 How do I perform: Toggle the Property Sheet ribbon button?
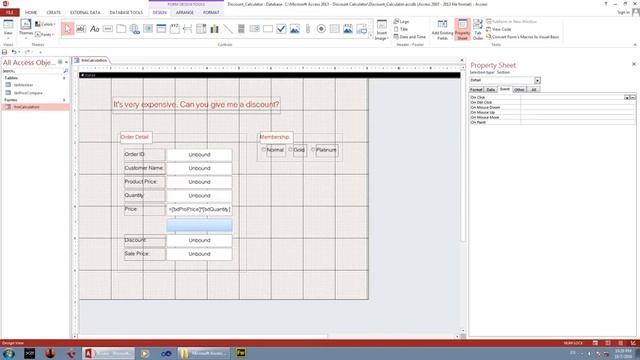point(462,30)
